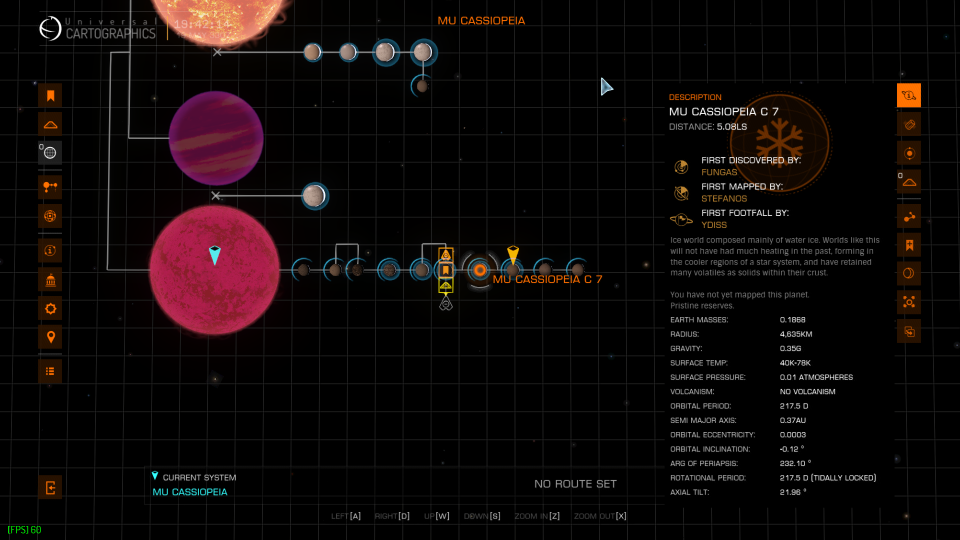Click the map pin location icon
The width and height of the screenshot is (960, 540).
click(50, 337)
